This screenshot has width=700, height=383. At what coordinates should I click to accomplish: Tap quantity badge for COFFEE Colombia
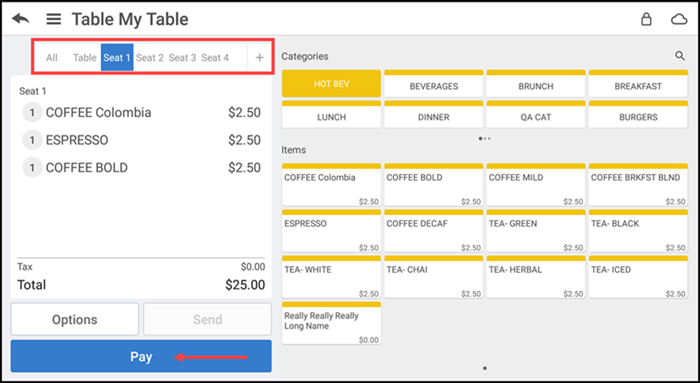click(32, 112)
